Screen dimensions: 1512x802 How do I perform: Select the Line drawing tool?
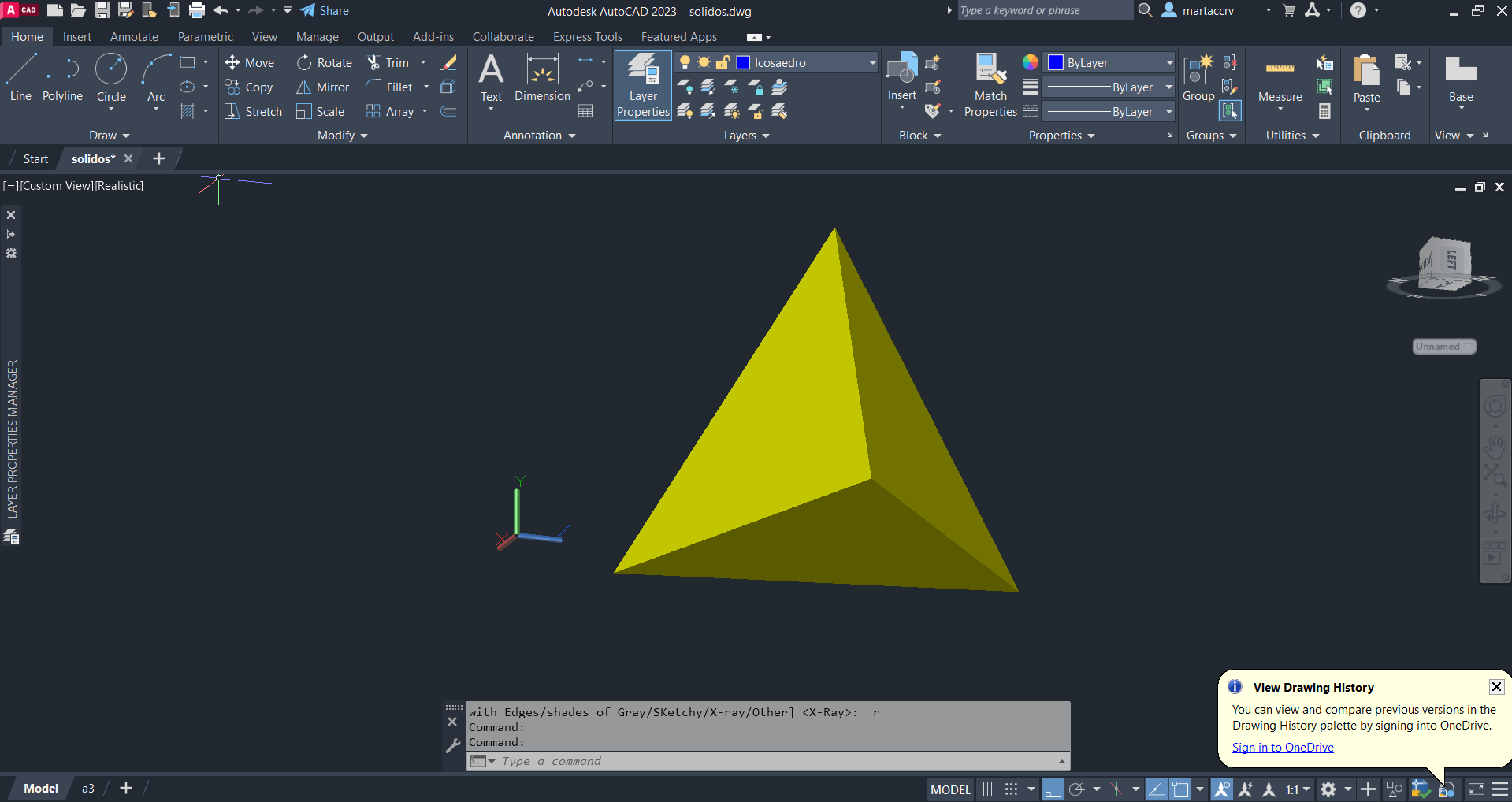tap(20, 78)
